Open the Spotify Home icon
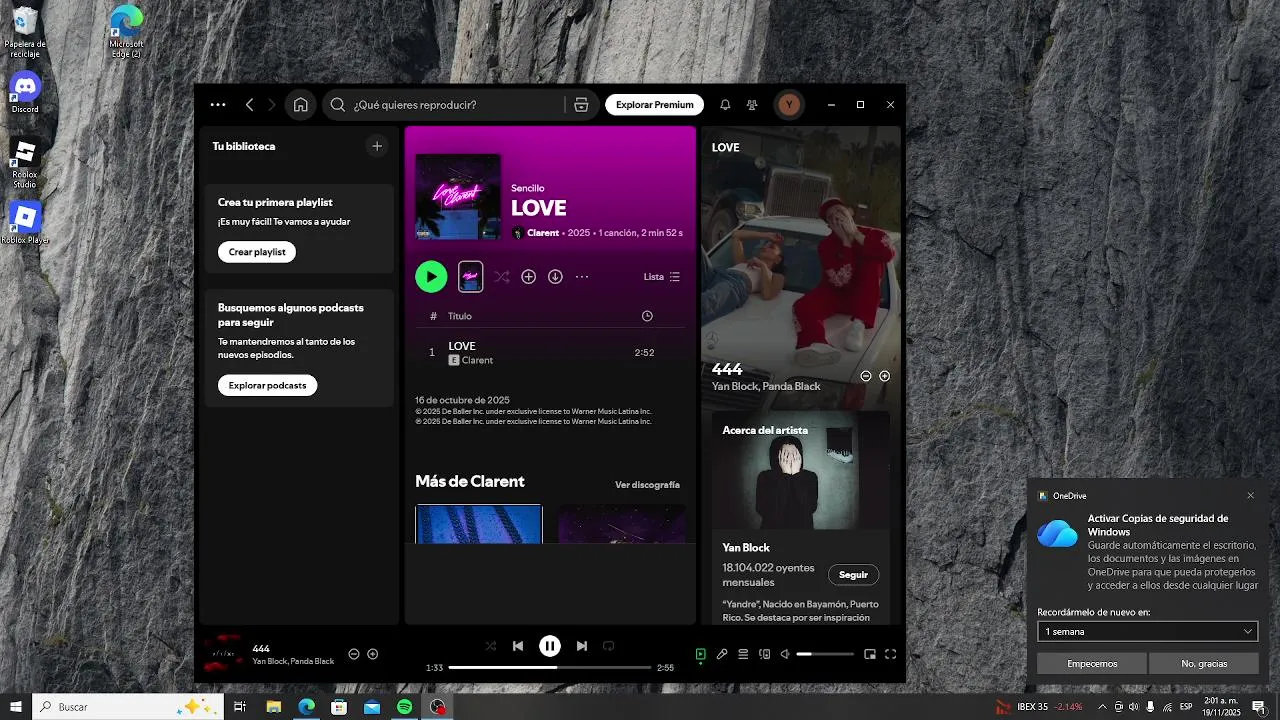Screen dimensions: 1280x720 300,105
